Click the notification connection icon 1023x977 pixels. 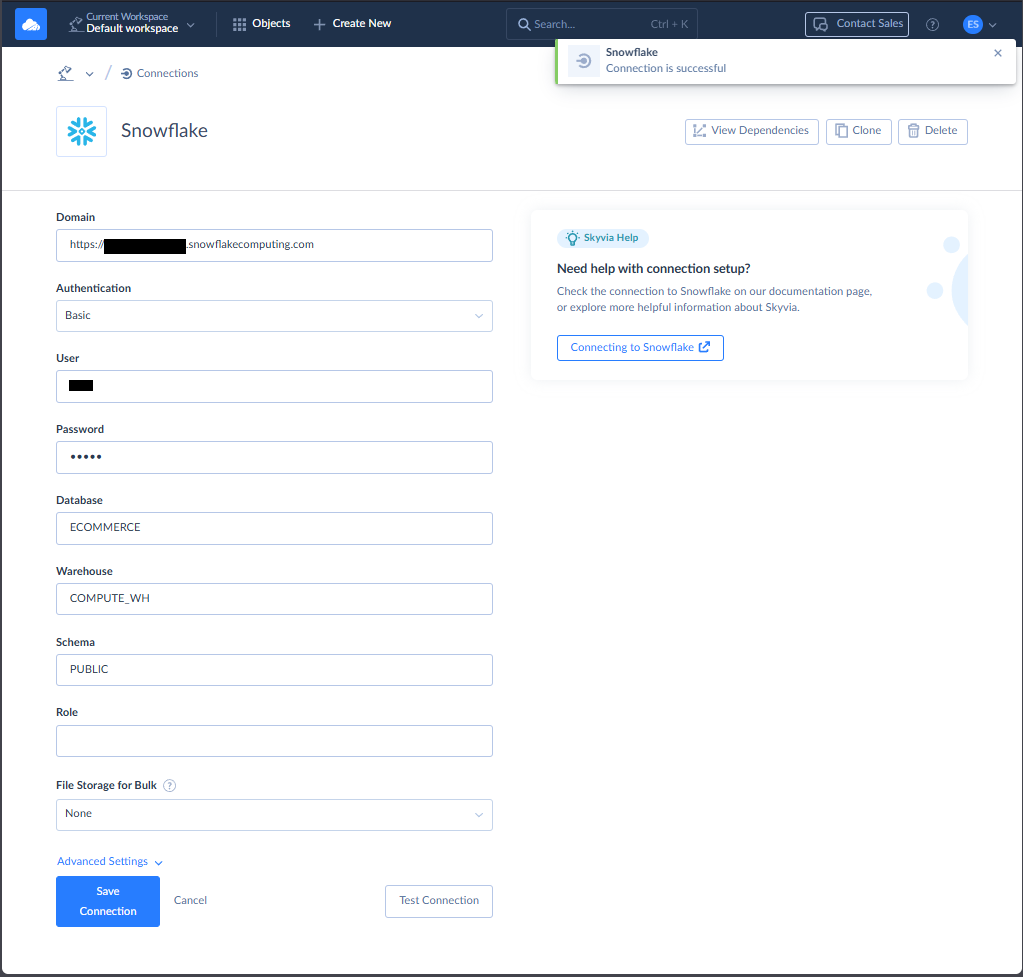tap(584, 61)
